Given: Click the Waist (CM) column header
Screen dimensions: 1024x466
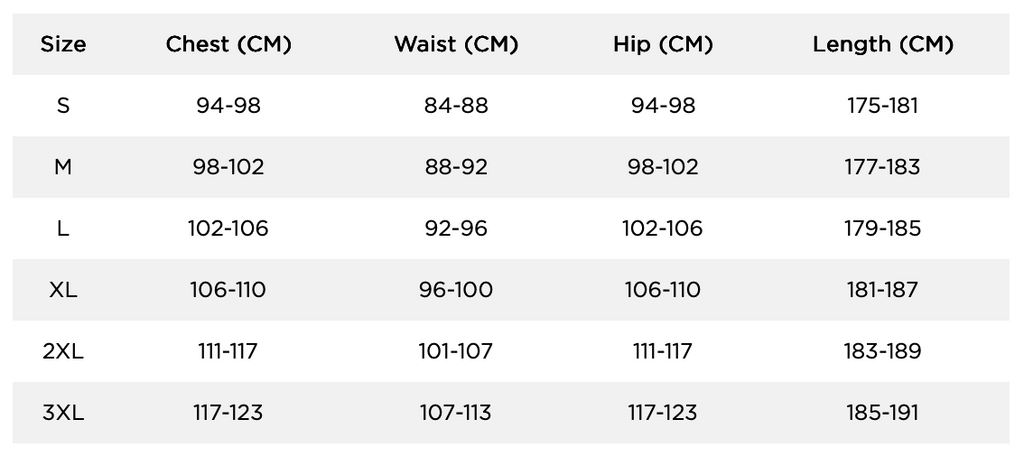Looking at the screenshot, I should point(456,44).
